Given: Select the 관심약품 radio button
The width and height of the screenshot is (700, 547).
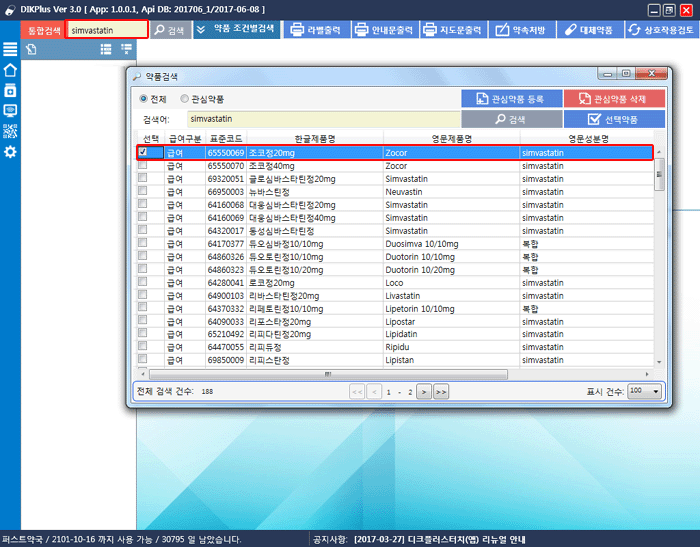Looking at the screenshot, I should pyautogui.click(x=184, y=99).
